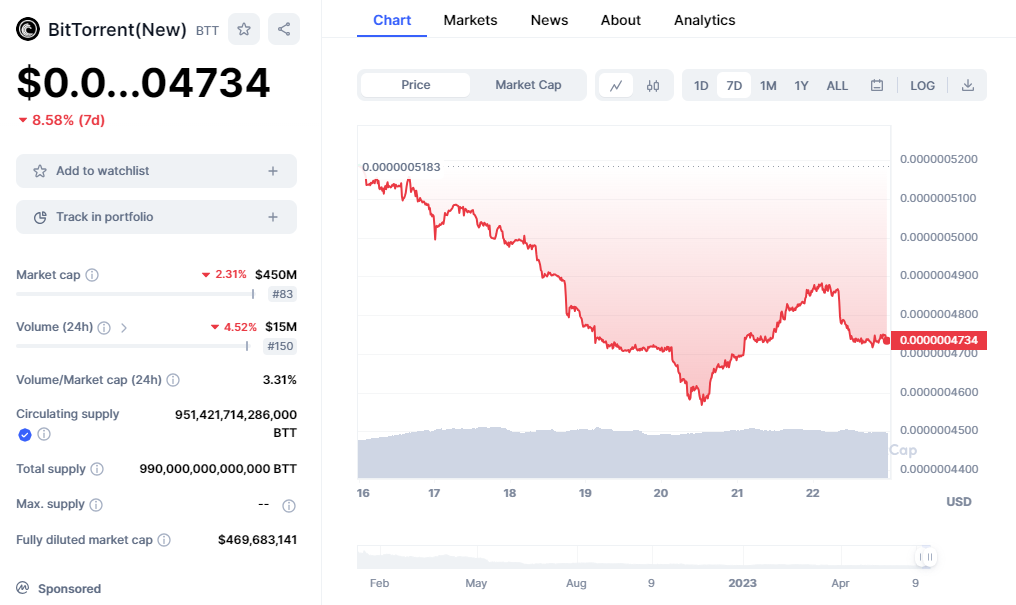Open the News tab
1016x605 pixels.
coord(549,20)
